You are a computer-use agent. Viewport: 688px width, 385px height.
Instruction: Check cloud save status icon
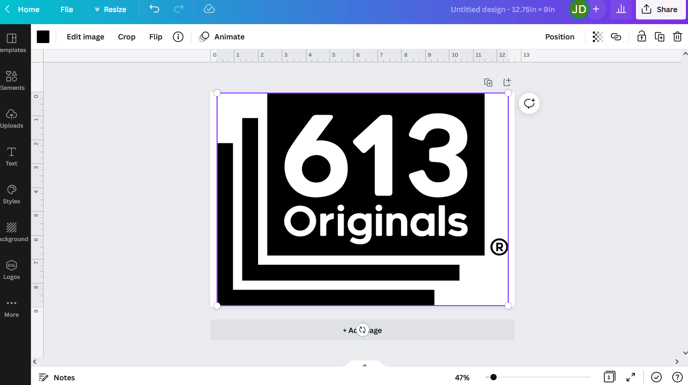pyautogui.click(x=209, y=9)
